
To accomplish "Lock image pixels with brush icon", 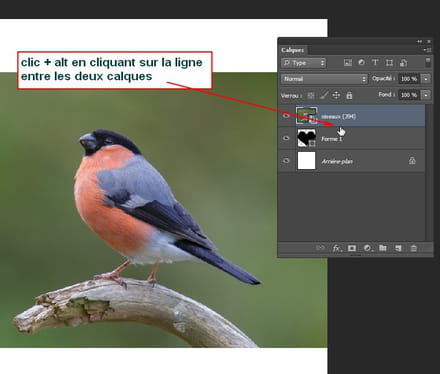I will point(324,96).
